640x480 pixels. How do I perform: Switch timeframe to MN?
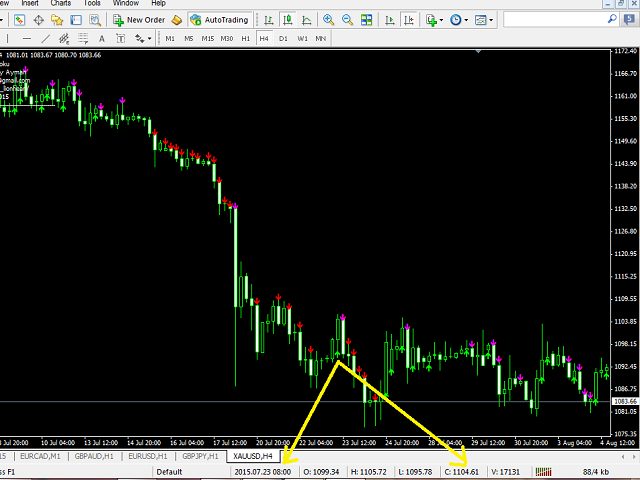(321, 39)
